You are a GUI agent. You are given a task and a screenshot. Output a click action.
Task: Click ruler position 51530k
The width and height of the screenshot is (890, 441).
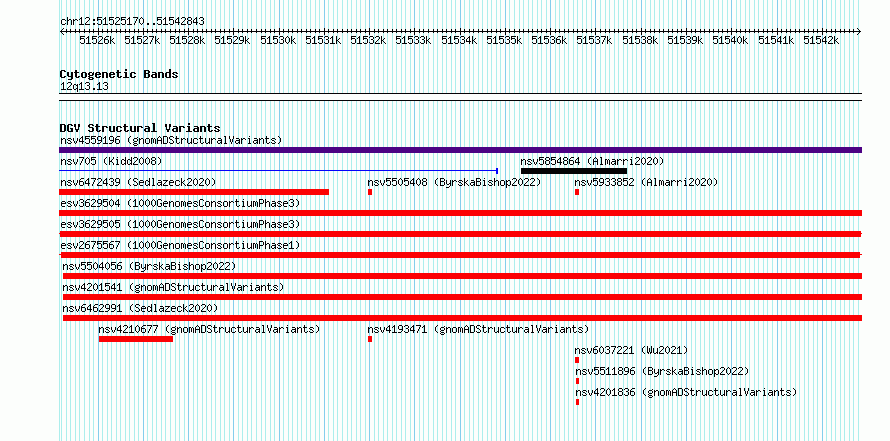(x=278, y=40)
